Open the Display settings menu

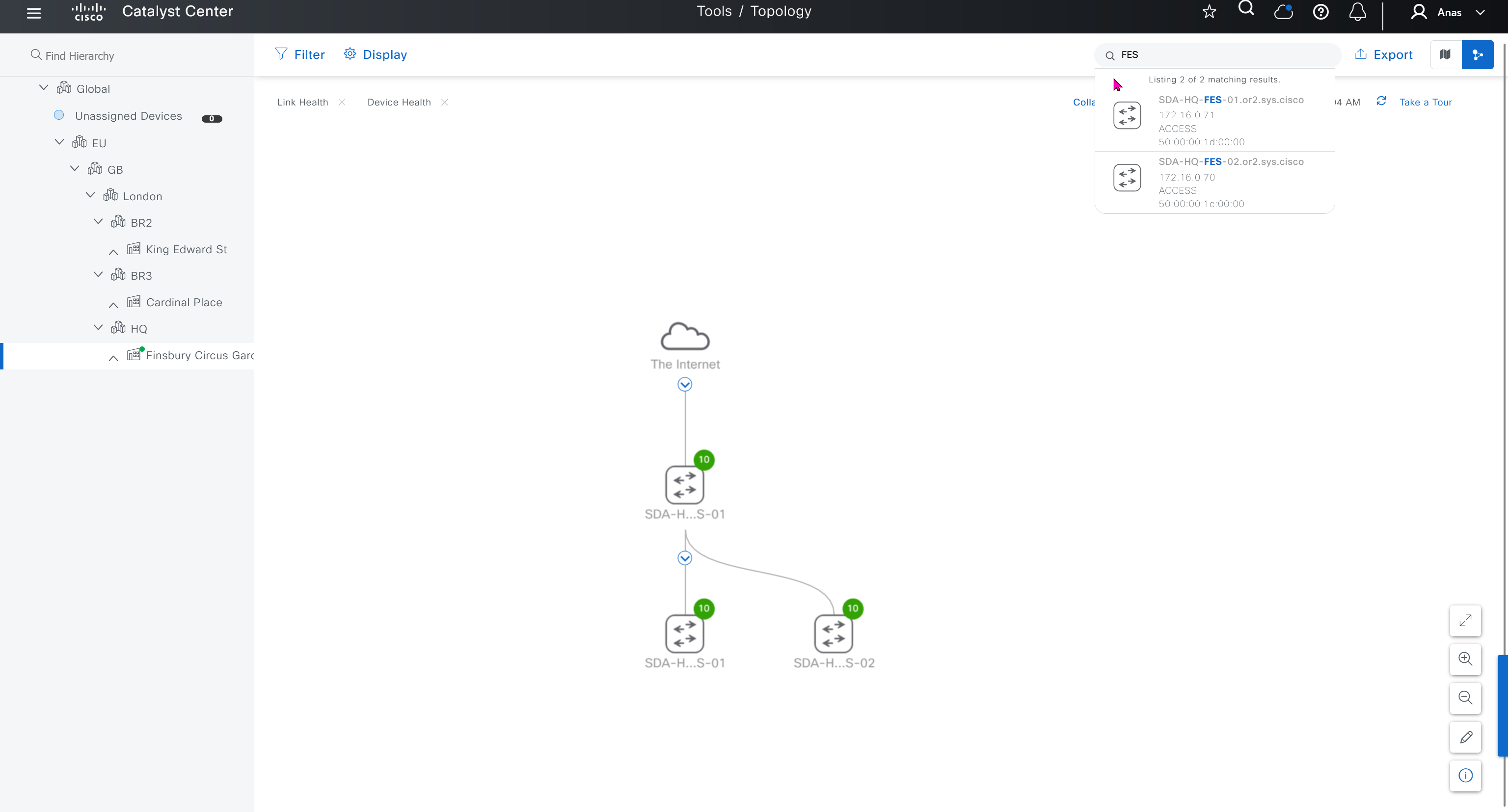point(375,54)
